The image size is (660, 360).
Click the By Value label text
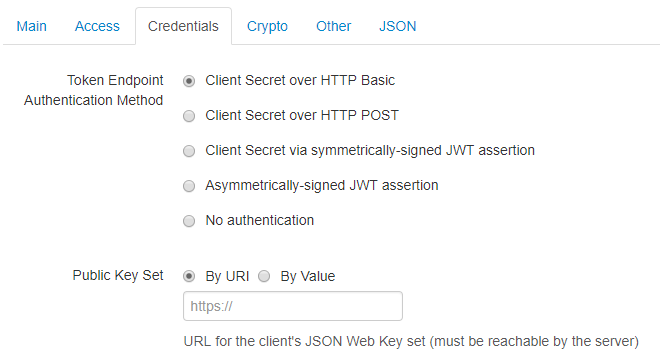click(308, 276)
